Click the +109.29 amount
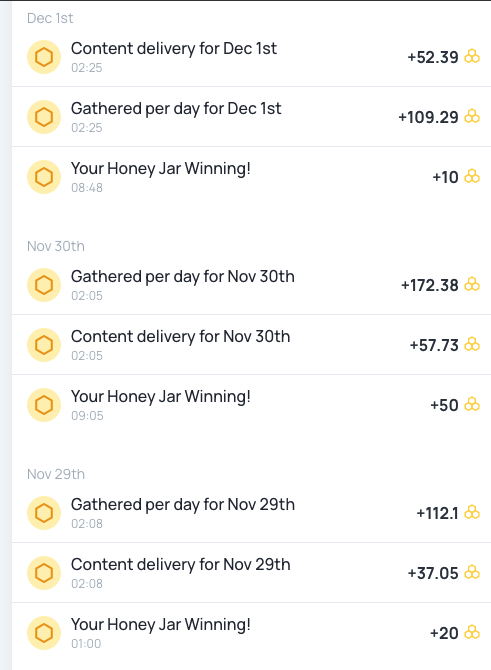This screenshot has height=670, width=491. pos(428,117)
